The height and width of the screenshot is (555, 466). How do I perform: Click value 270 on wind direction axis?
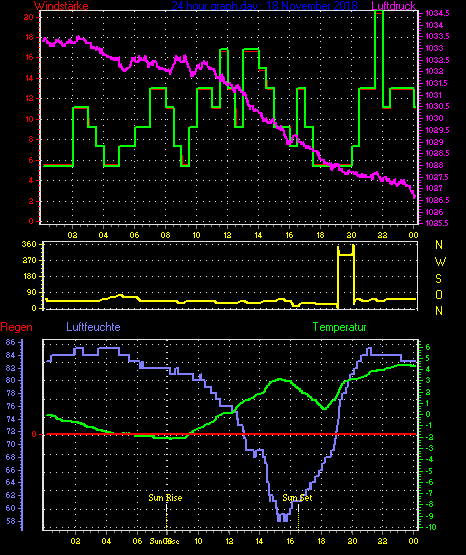pyautogui.click(x=29, y=261)
